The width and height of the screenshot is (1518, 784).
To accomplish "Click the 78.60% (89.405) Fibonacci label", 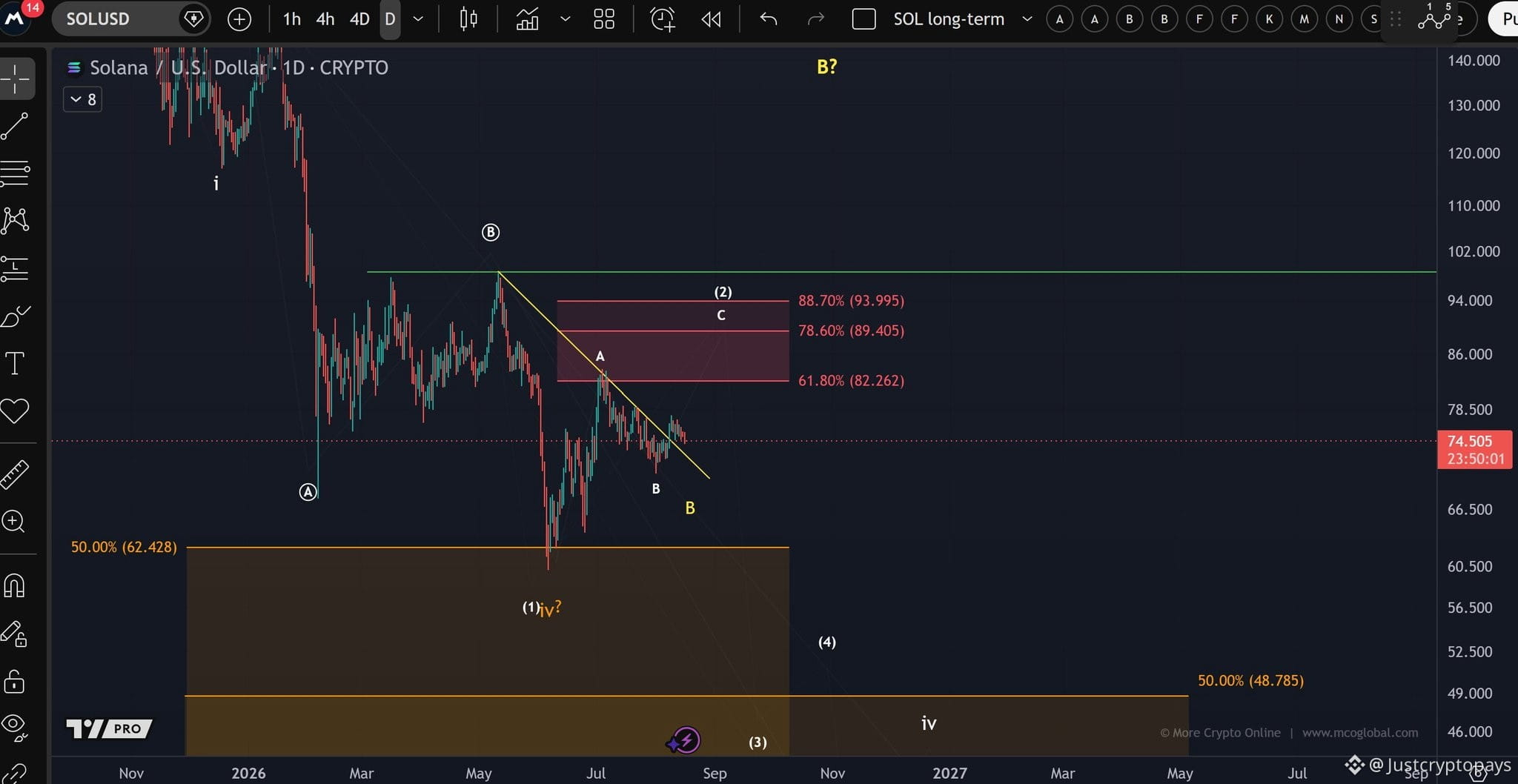I will click(x=851, y=330).
